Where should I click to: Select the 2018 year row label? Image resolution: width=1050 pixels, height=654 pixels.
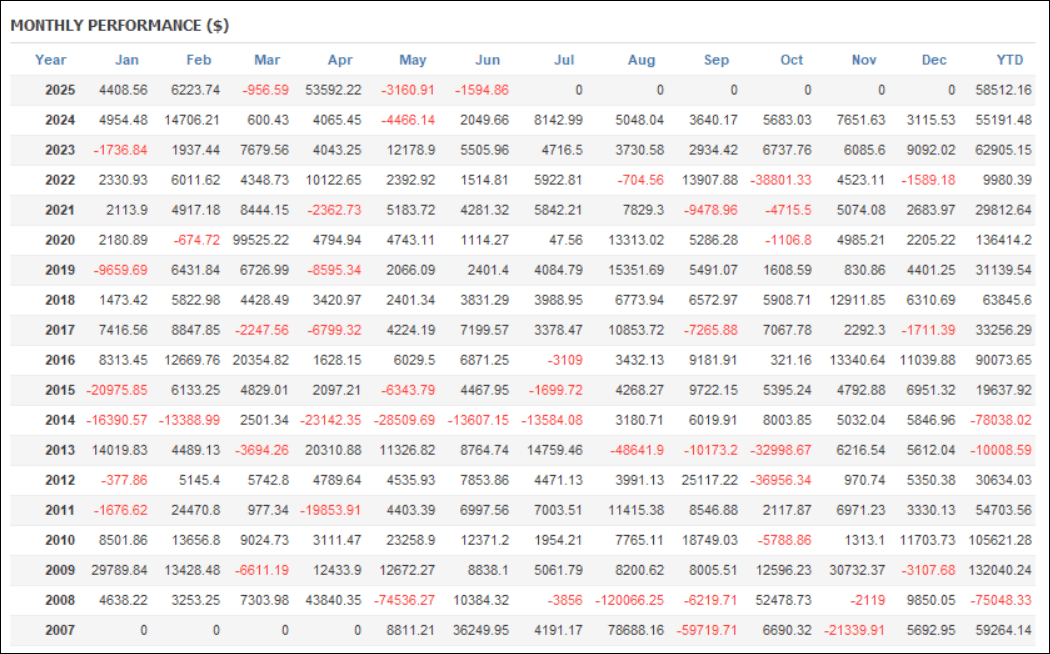(60, 300)
